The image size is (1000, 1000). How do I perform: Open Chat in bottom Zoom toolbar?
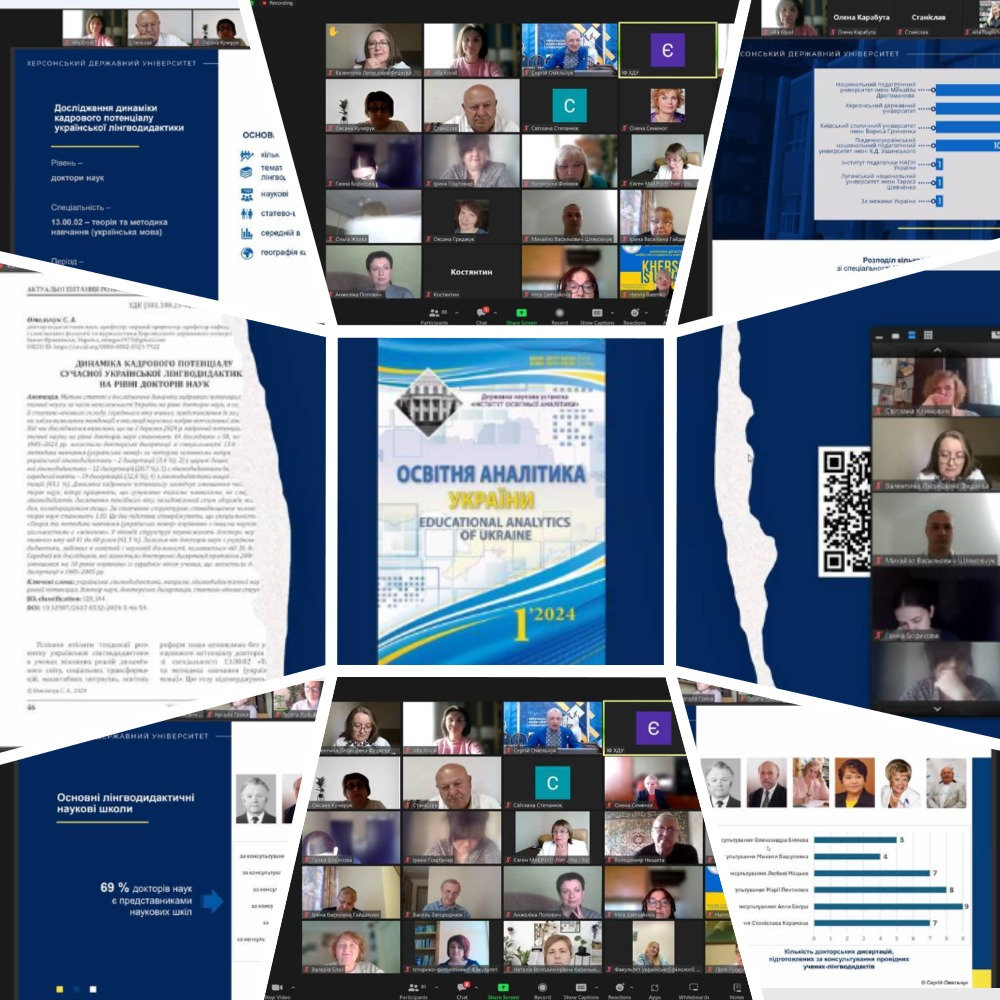(x=462, y=990)
